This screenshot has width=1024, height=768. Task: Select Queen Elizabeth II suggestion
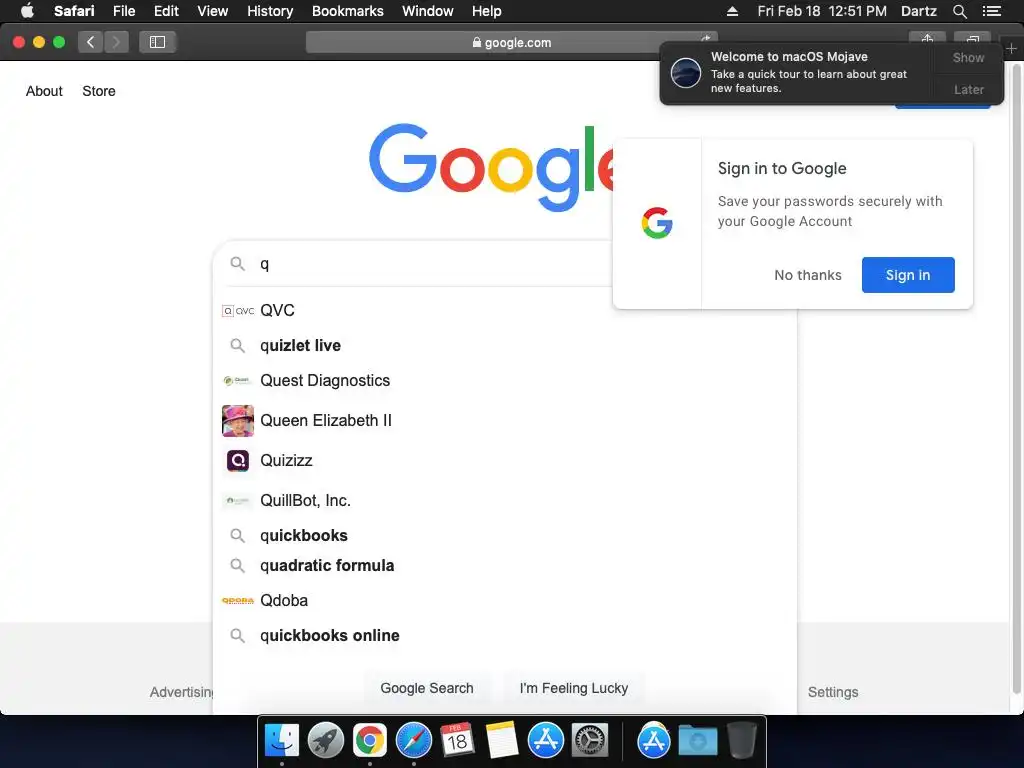click(x=505, y=421)
